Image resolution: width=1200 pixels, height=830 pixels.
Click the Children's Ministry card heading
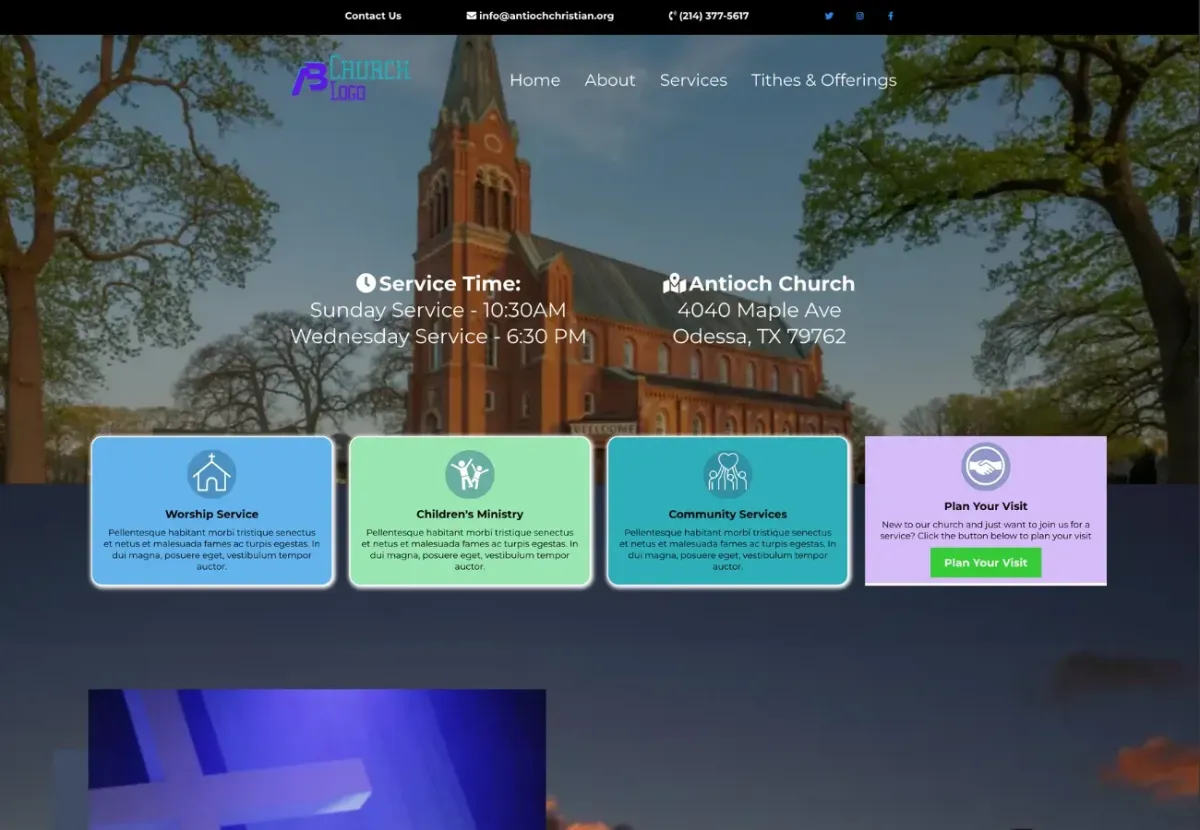point(470,514)
